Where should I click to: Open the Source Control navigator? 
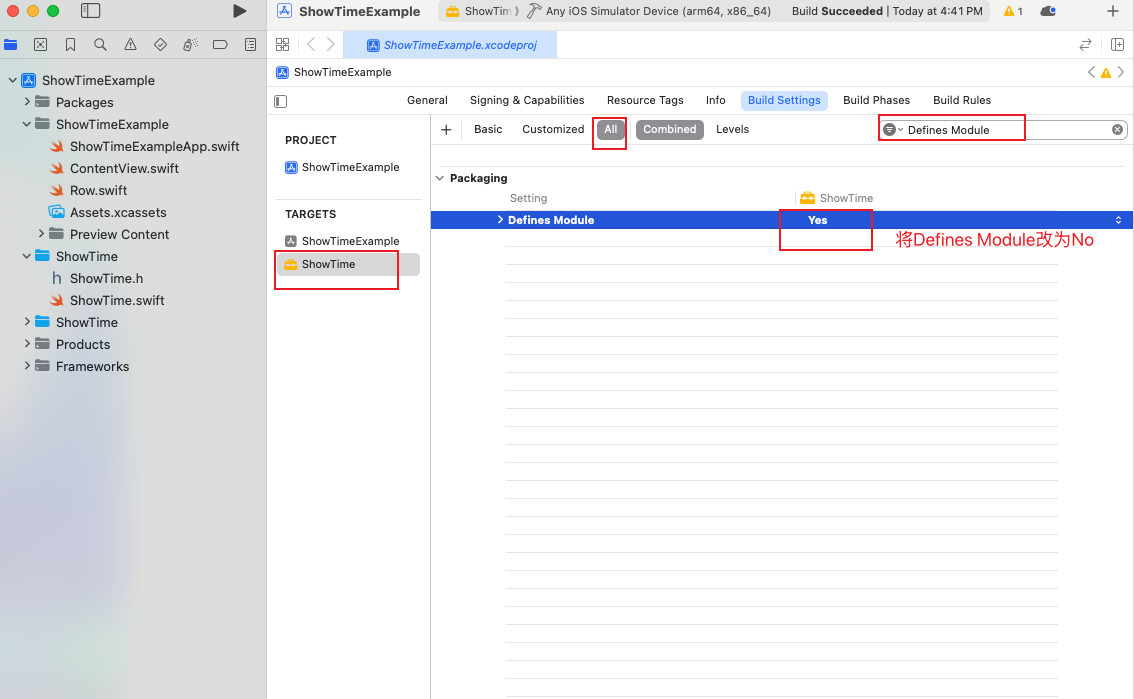(x=40, y=45)
